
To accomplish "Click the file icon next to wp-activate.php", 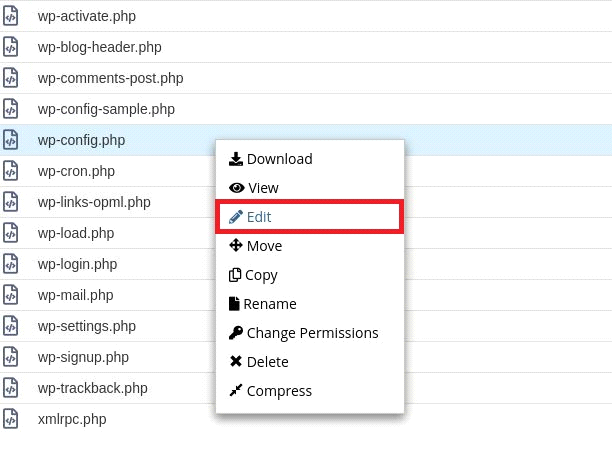I will click(11, 16).
